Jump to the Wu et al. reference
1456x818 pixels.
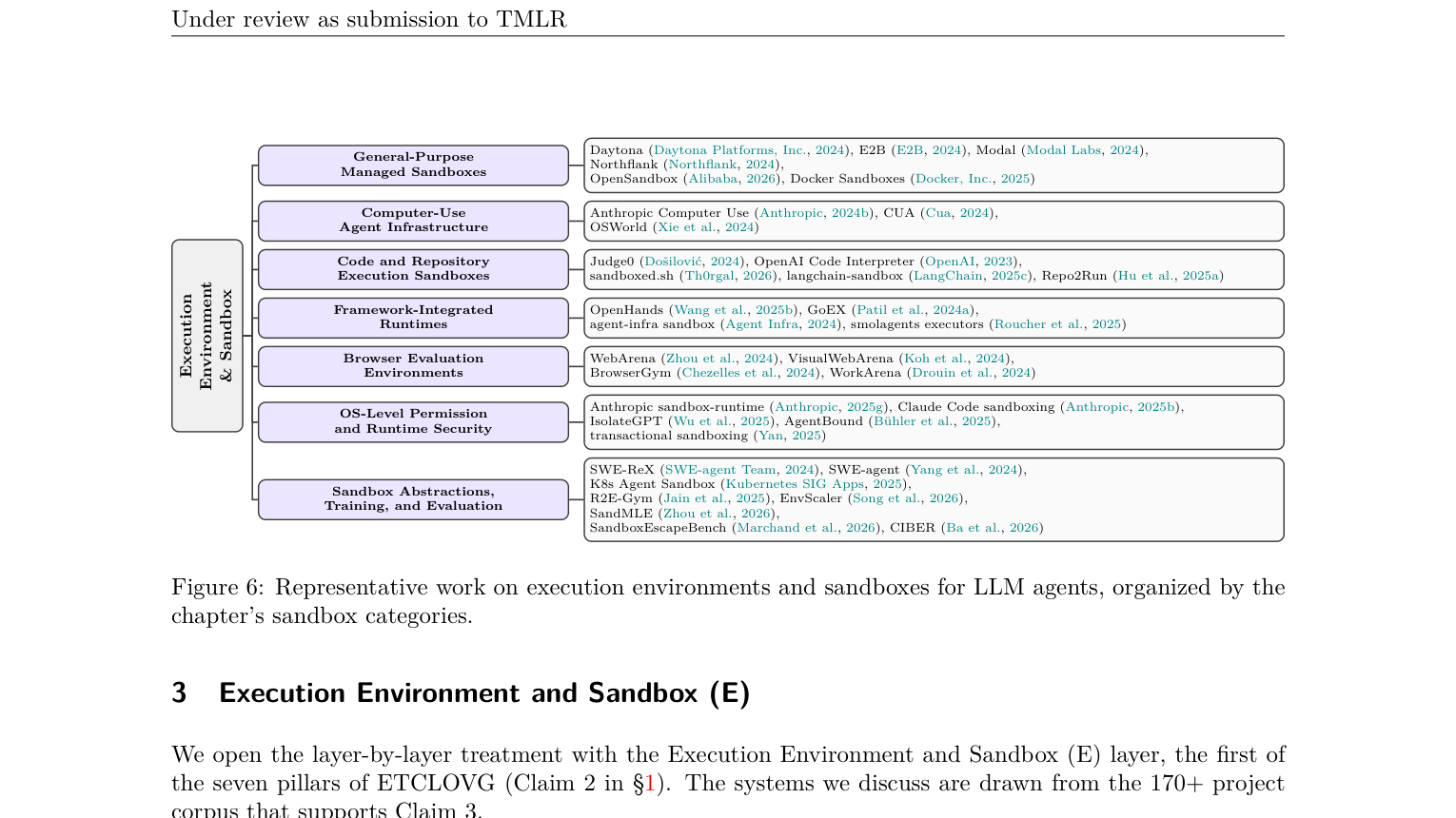(721, 421)
